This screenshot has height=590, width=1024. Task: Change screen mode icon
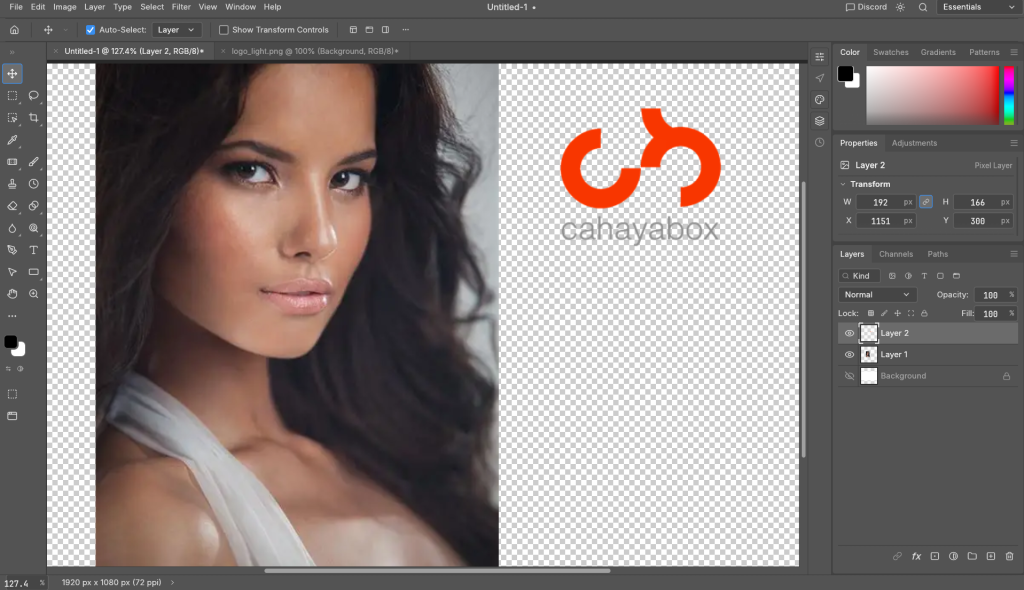pyautogui.click(x=12, y=416)
